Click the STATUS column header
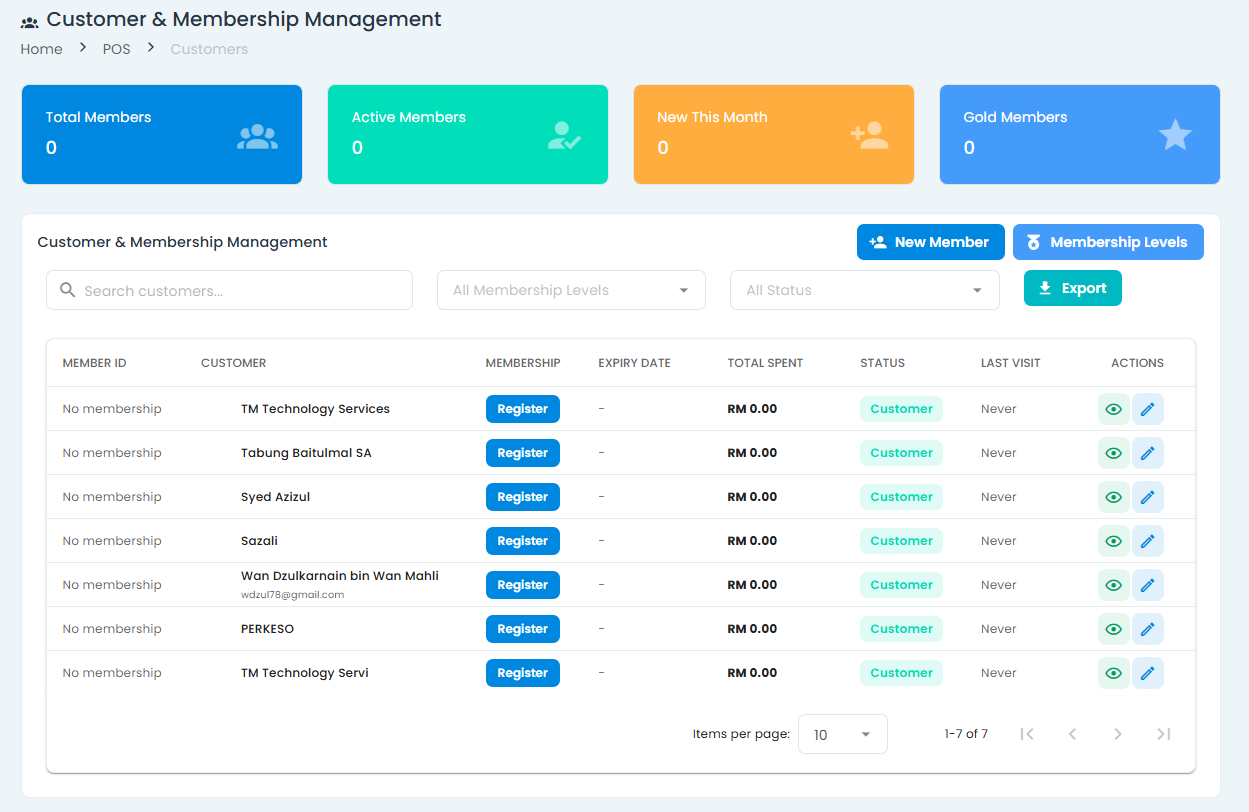This screenshot has height=812, width=1249. pyautogui.click(x=882, y=363)
